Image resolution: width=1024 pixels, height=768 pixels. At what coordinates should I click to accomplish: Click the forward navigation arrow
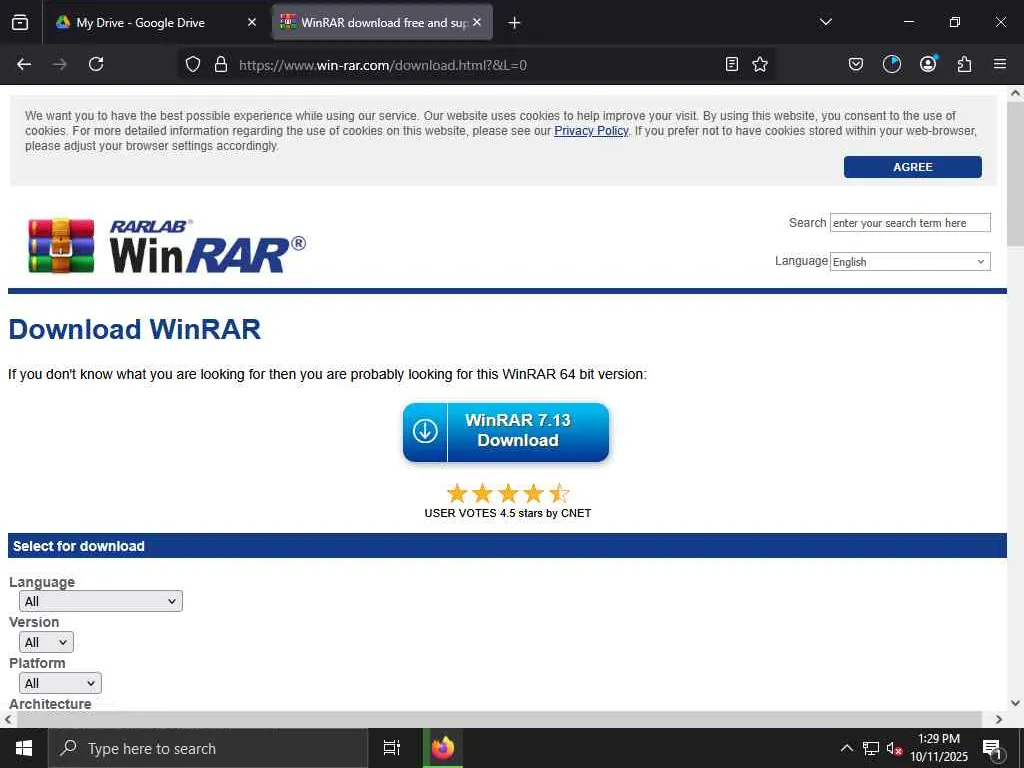click(x=60, y=64)
